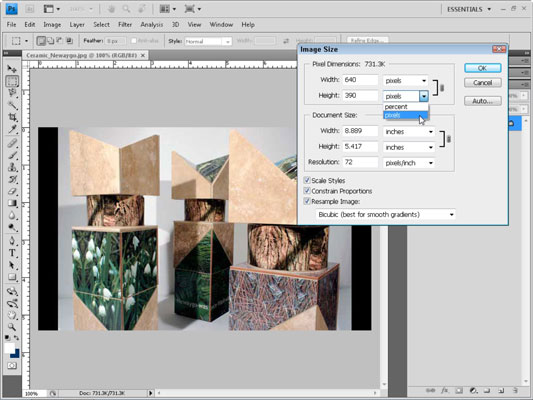The height and width of the screenshot is (400, 533).
Task: Choose Add to Selection mode
Action: click(50, 41)
